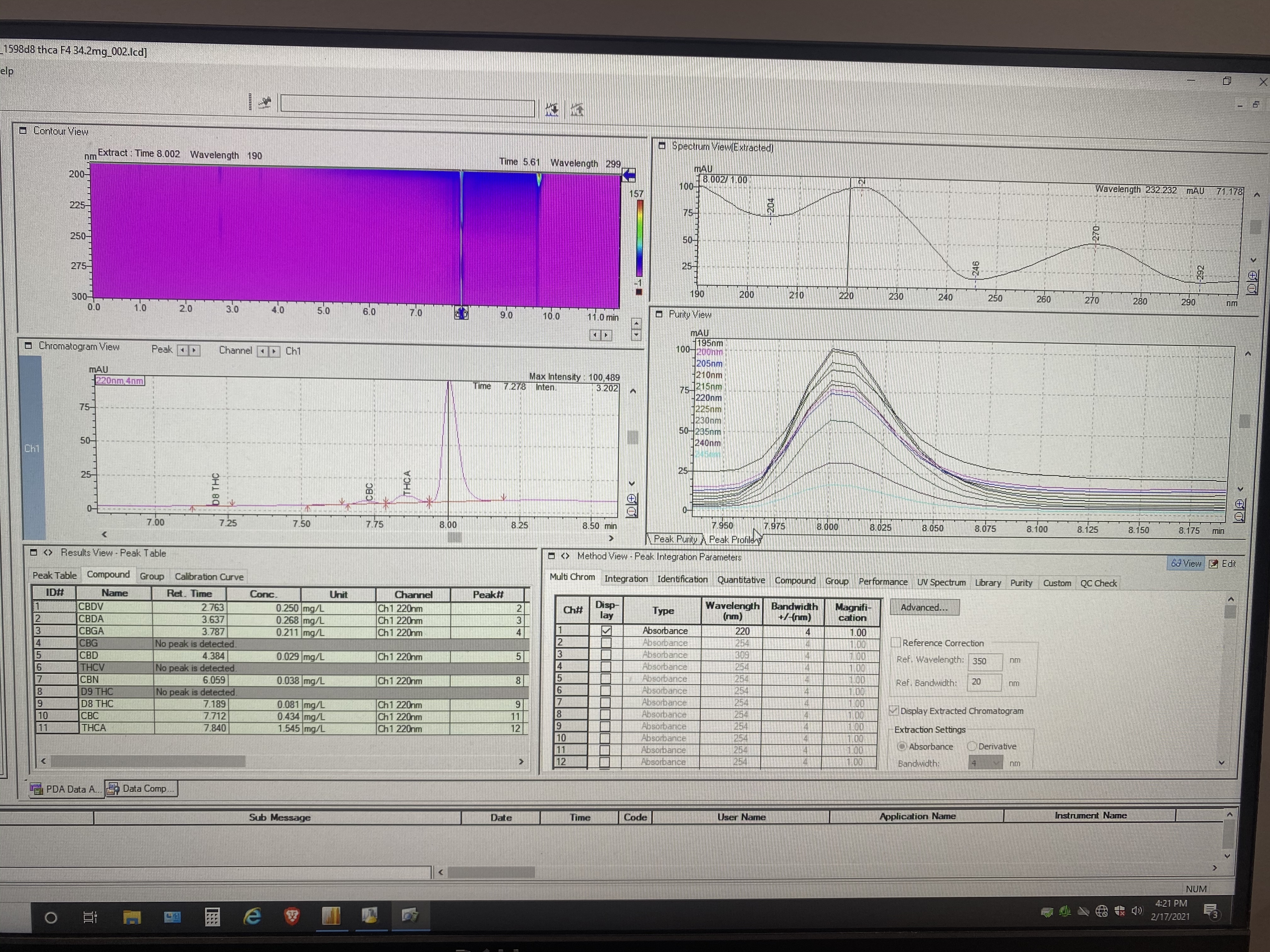This screenshot has width=1270, height=952.
Task: Click the Results table horizontal scrollbar
Action: click(148, 761)
